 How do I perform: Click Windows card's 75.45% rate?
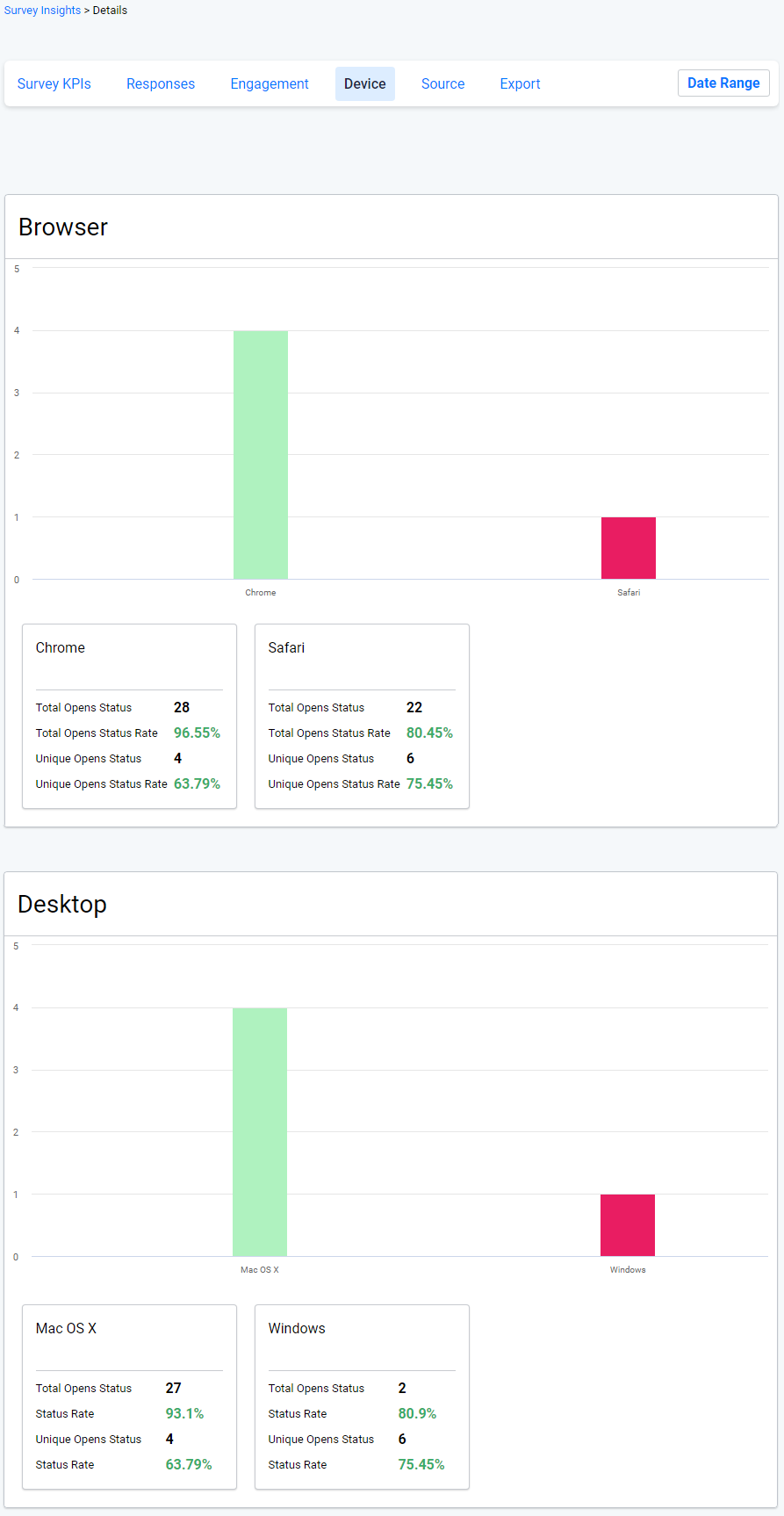[421, 1465]
